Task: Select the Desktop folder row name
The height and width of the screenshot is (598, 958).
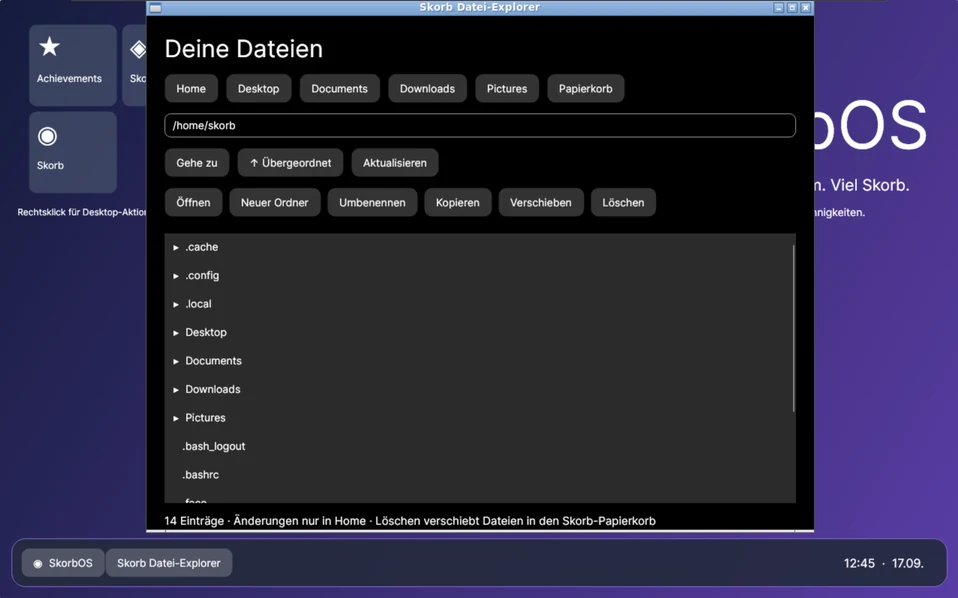Action: pyautogui.click(x=206, y=332)
